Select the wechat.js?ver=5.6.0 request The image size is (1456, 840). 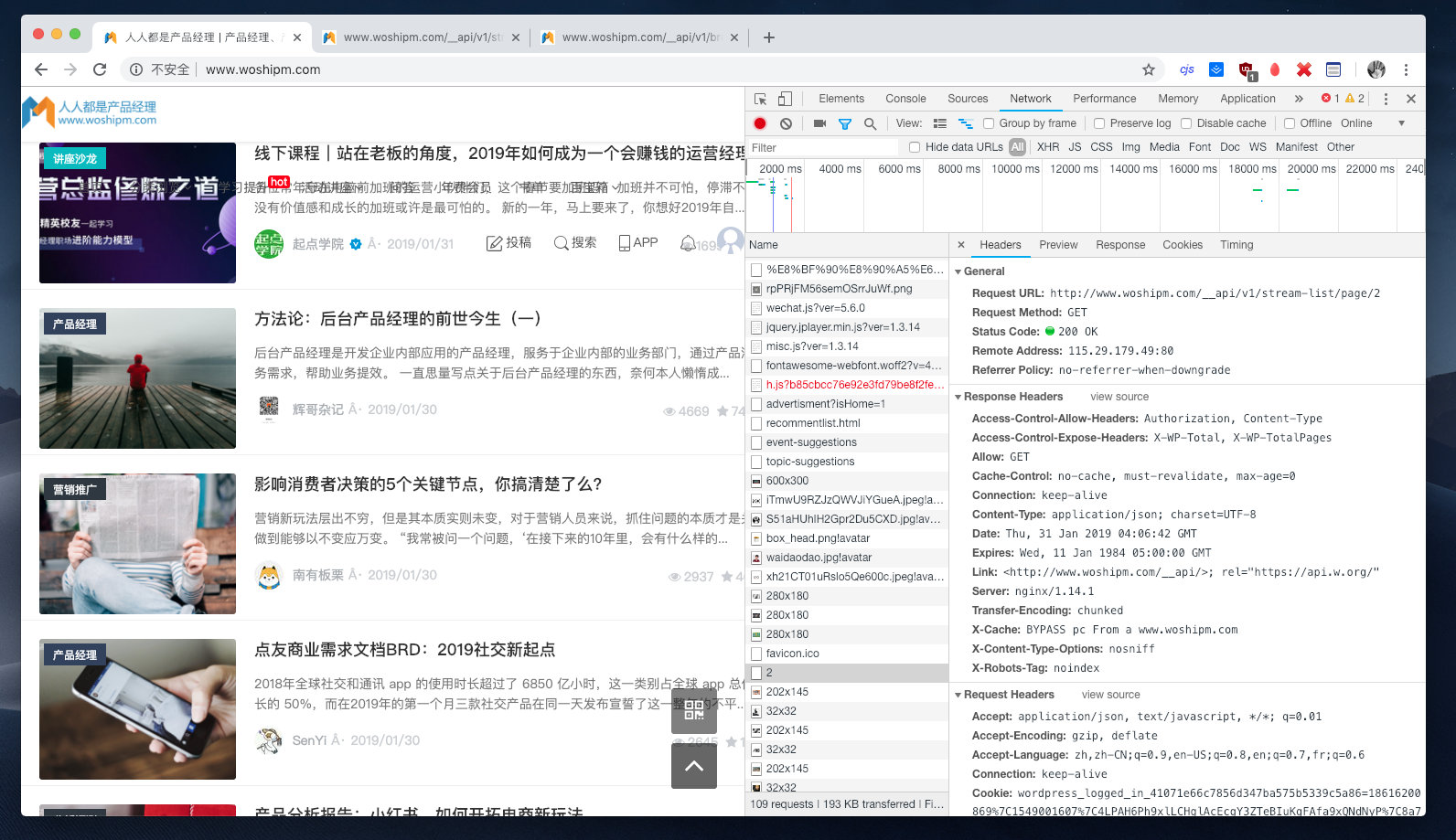coord(847,308)
